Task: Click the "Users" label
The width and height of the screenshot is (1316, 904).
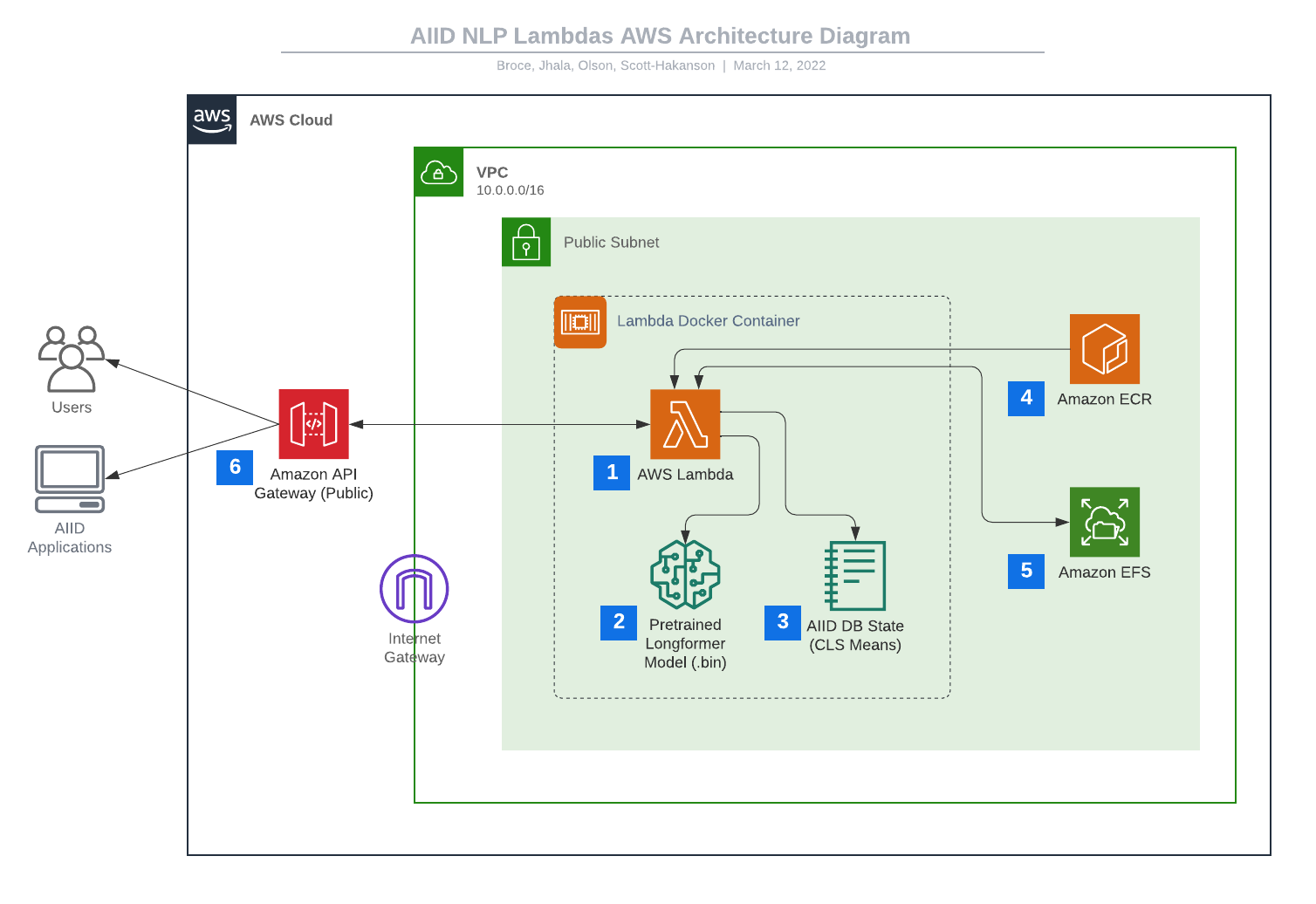Action: (72, 407)
